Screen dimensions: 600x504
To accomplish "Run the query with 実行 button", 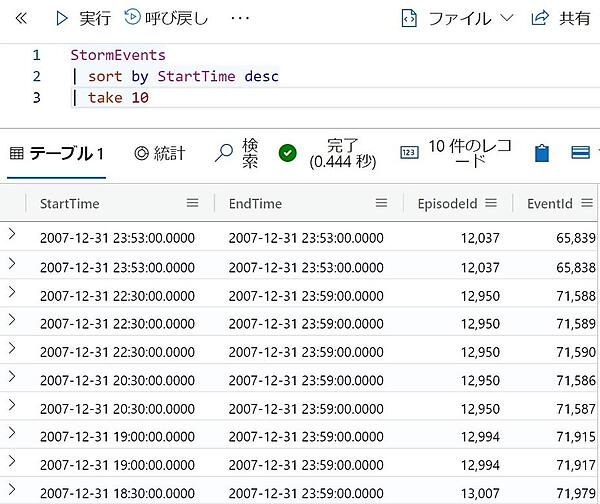I will [83, 18].
